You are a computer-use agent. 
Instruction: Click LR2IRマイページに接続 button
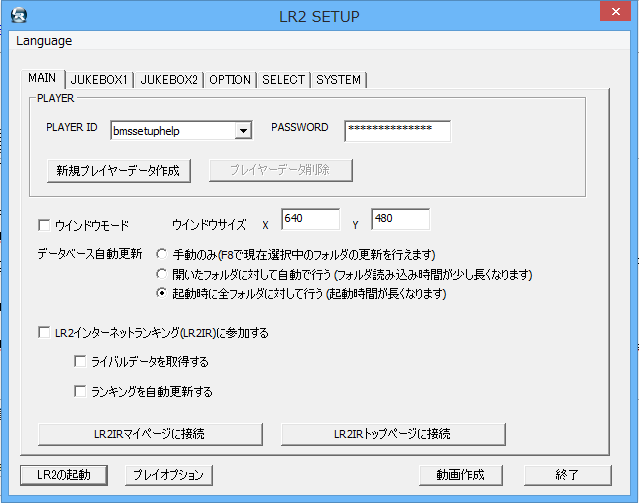(x=150, y=434)
